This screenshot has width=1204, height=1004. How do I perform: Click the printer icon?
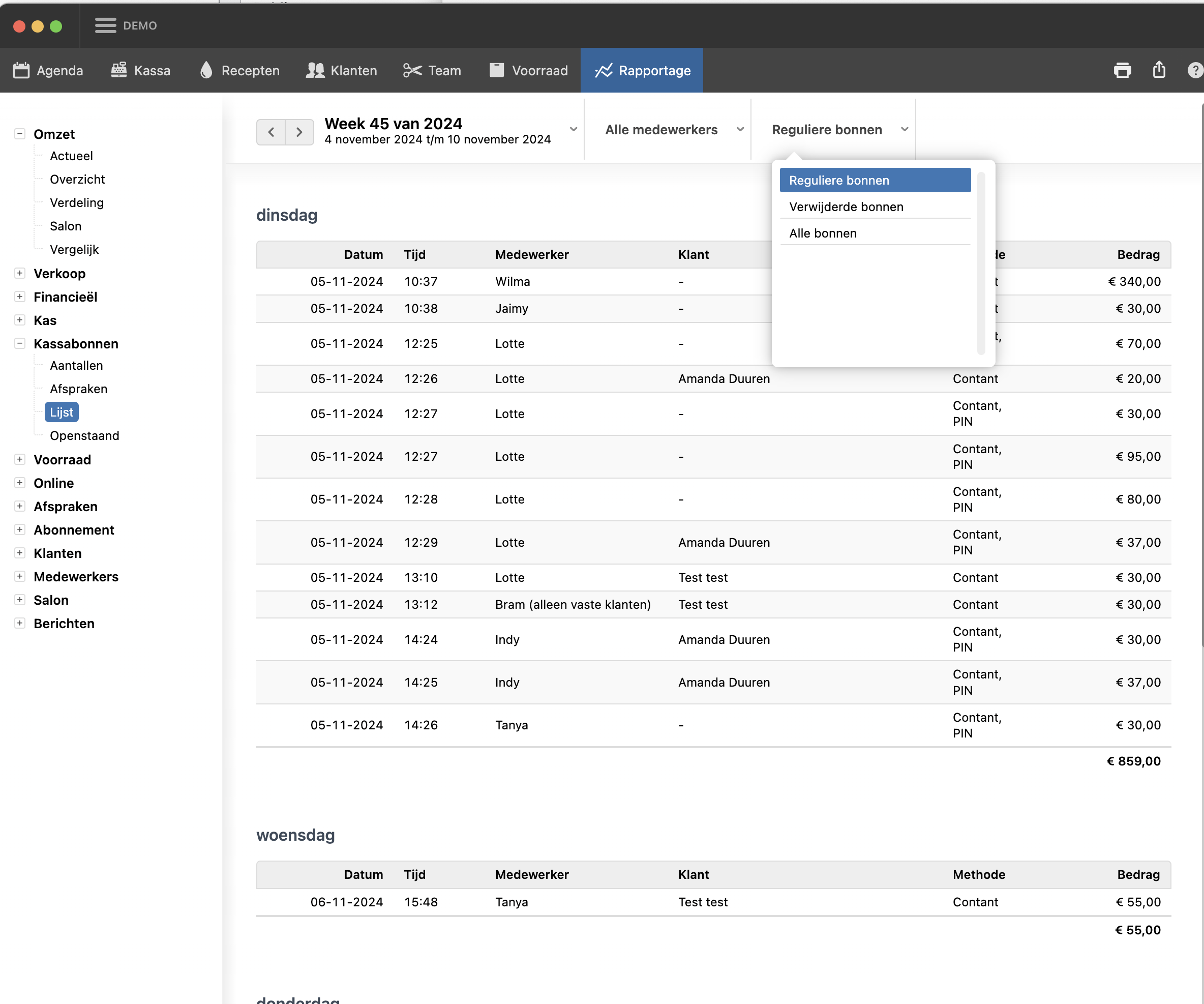pos(1122,71)
